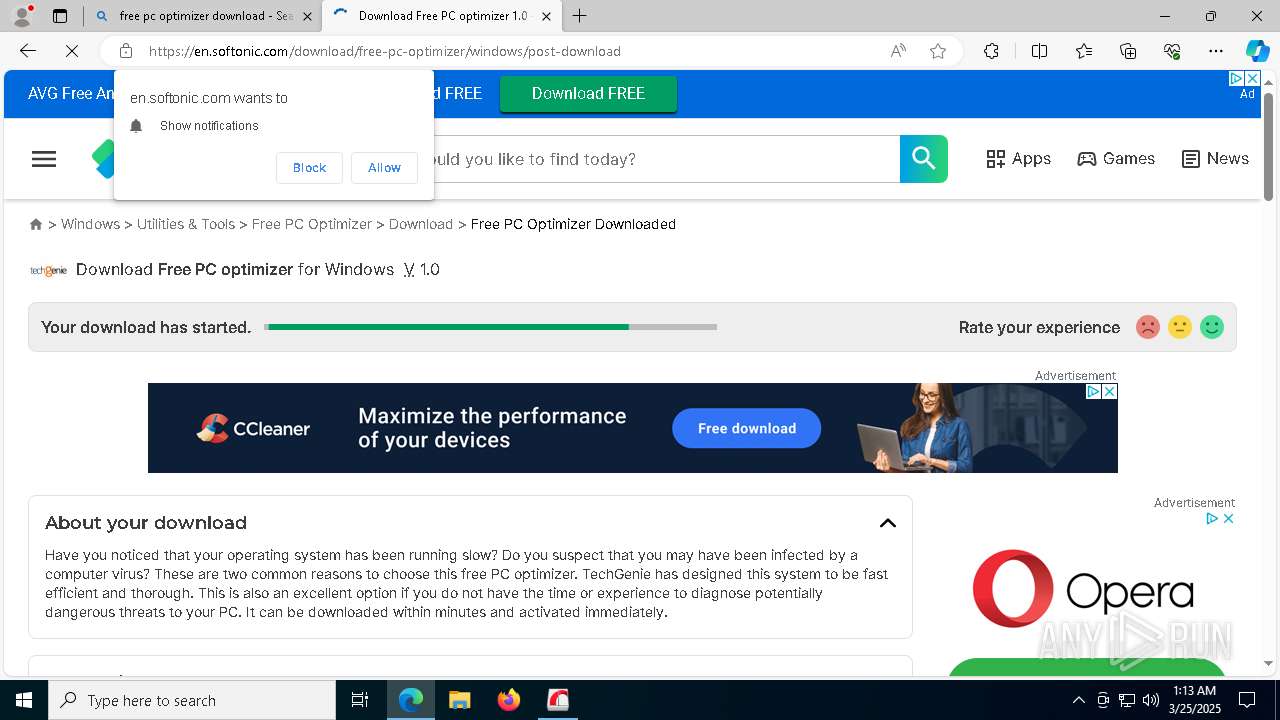Open the Favorites list icon
Viewport: 1280px width, 720px height.
click(x=1084, y=51)
